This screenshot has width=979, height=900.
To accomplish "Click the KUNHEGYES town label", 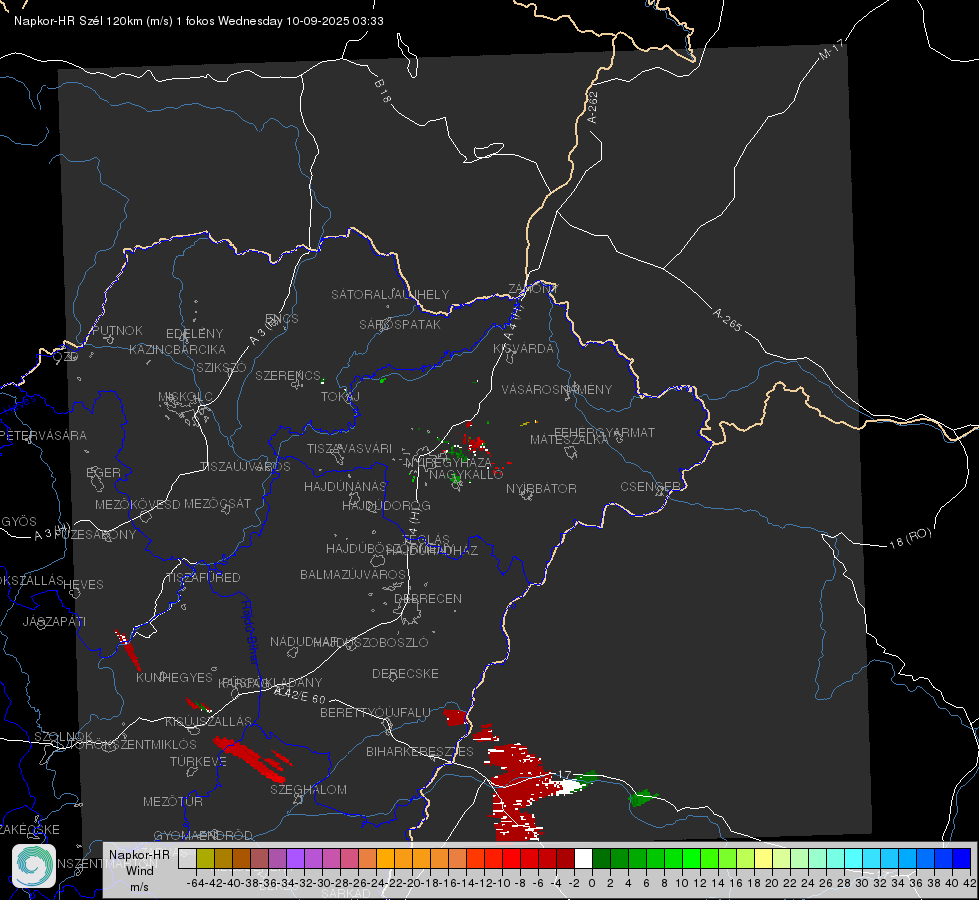I will tap(175, 678).
